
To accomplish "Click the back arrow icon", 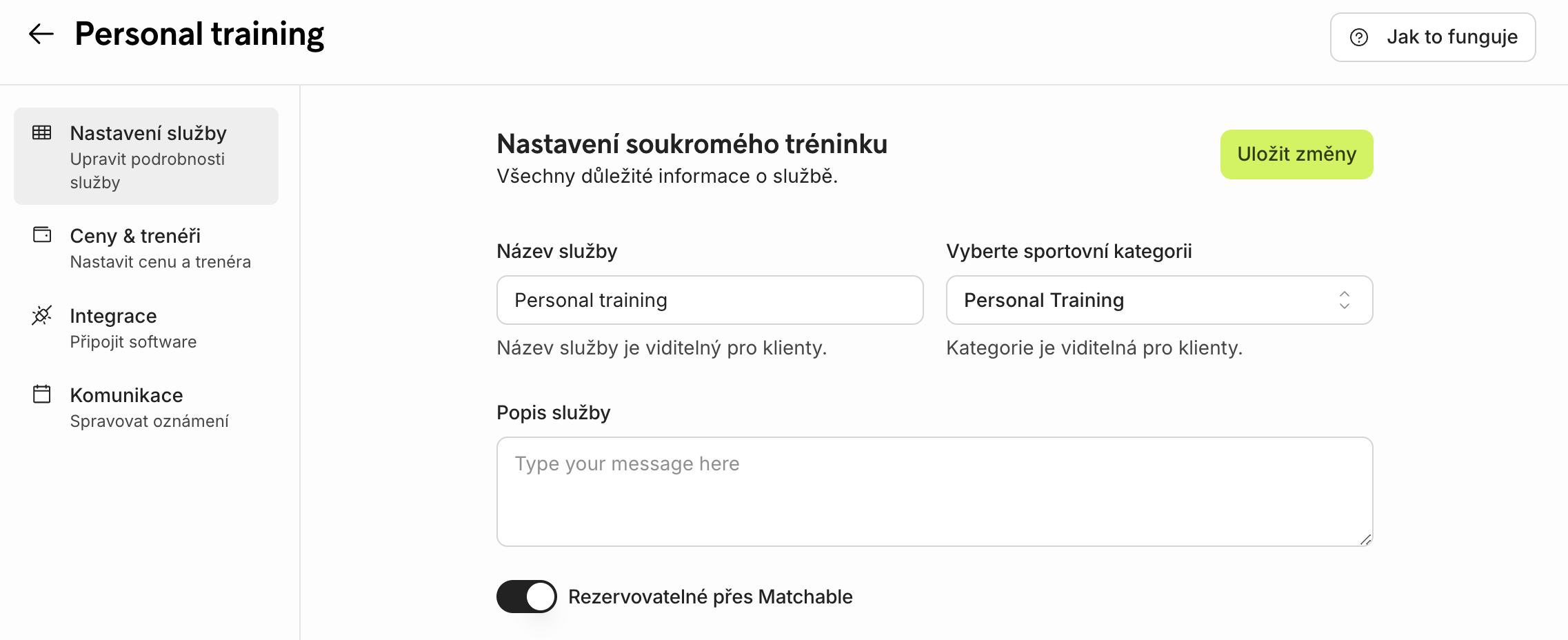I will [x=41, y=34].
